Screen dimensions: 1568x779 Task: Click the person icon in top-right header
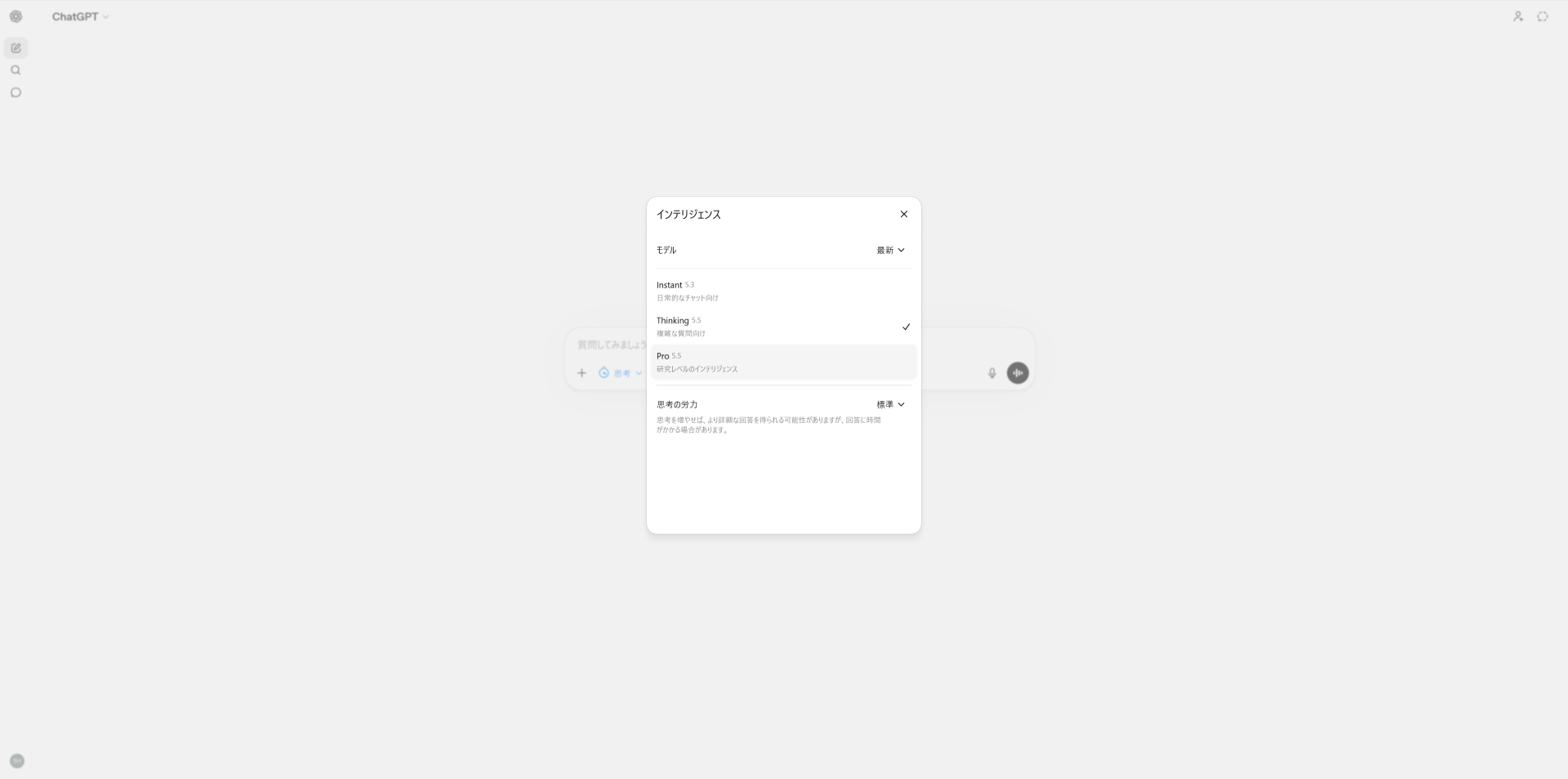[x=1517, y=16]
